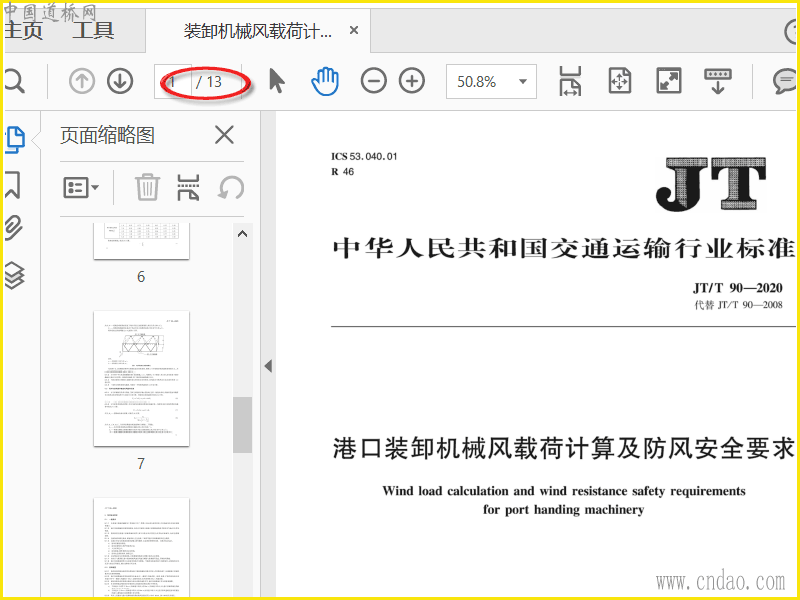Click the page number input field
The width and height of the screenshot is (800, 600).
coord(173,82)
